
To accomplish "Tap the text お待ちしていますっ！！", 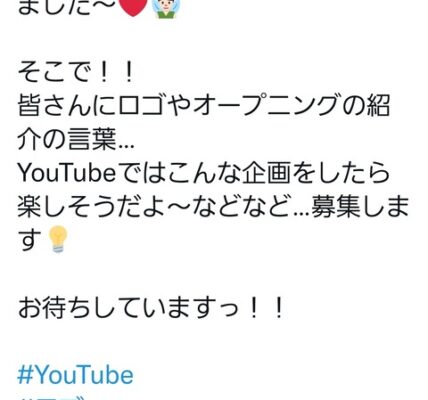I will point(151,307).
